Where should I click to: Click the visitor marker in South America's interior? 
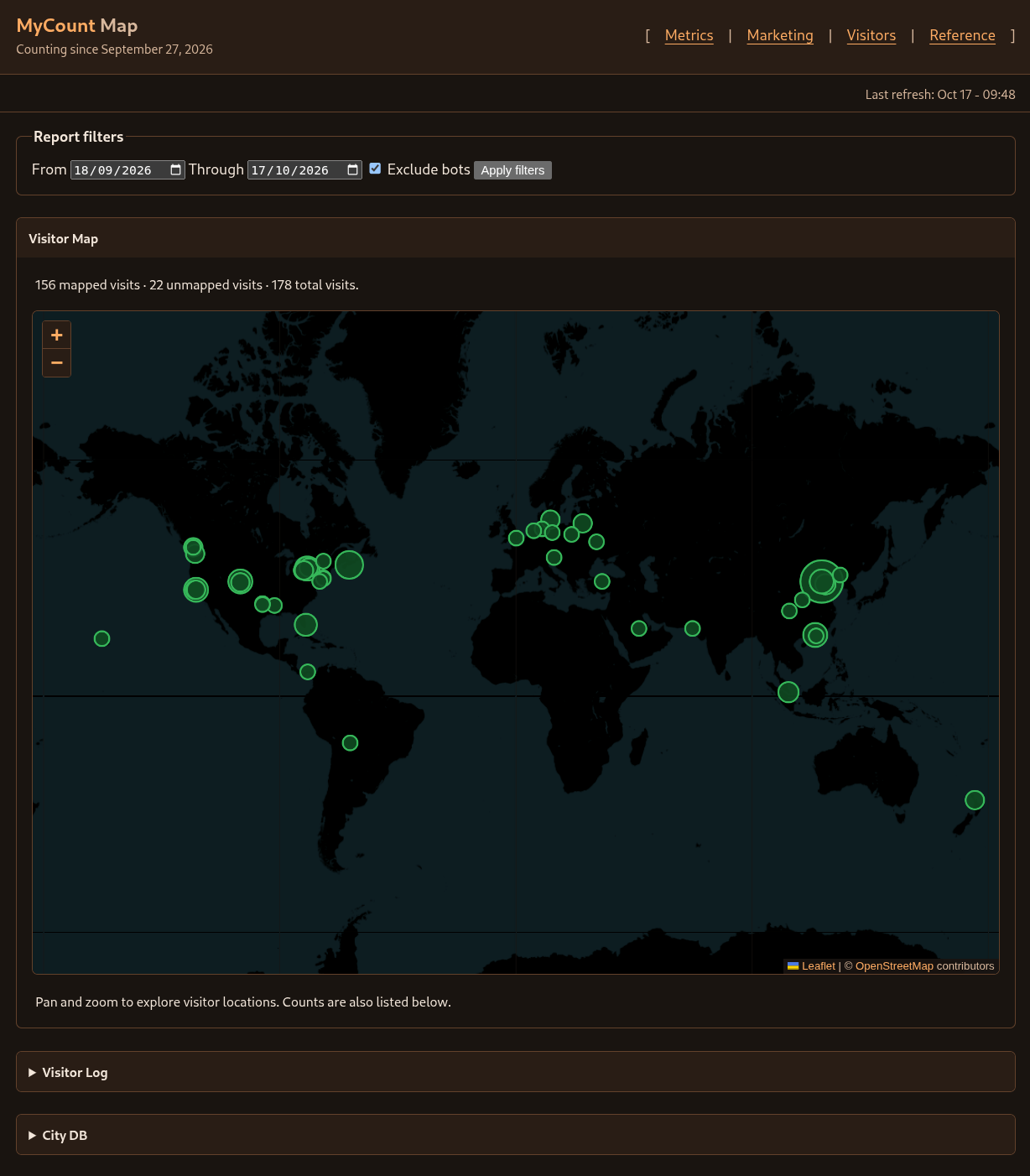point(351,743)
